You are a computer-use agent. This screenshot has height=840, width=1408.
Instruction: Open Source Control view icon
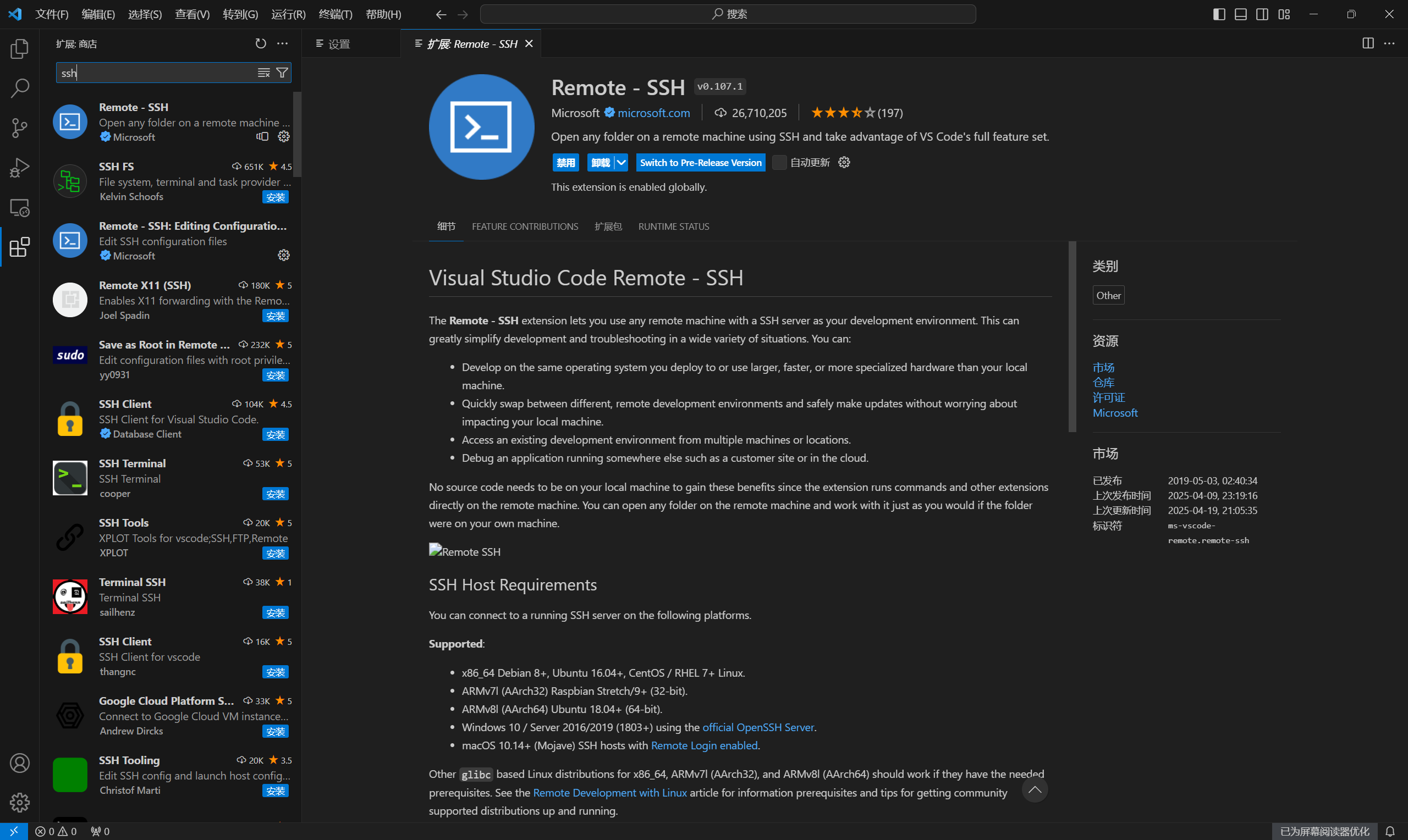pos(20,128)
